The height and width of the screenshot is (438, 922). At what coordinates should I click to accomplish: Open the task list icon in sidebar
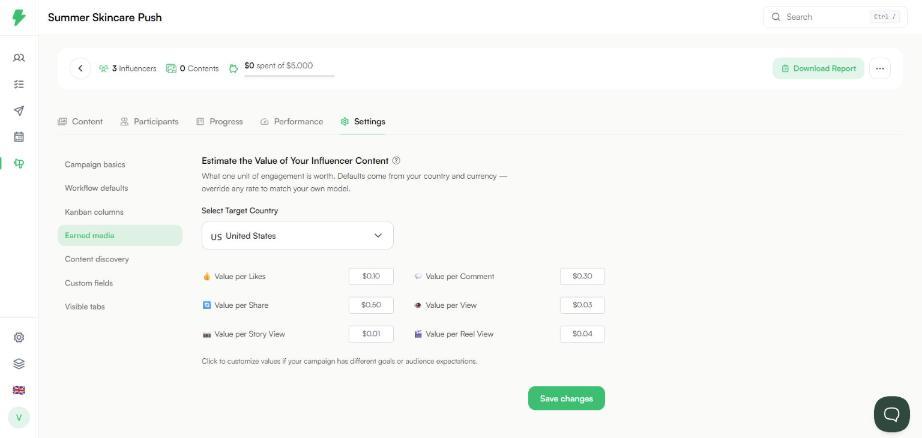(x=19, y=85)
